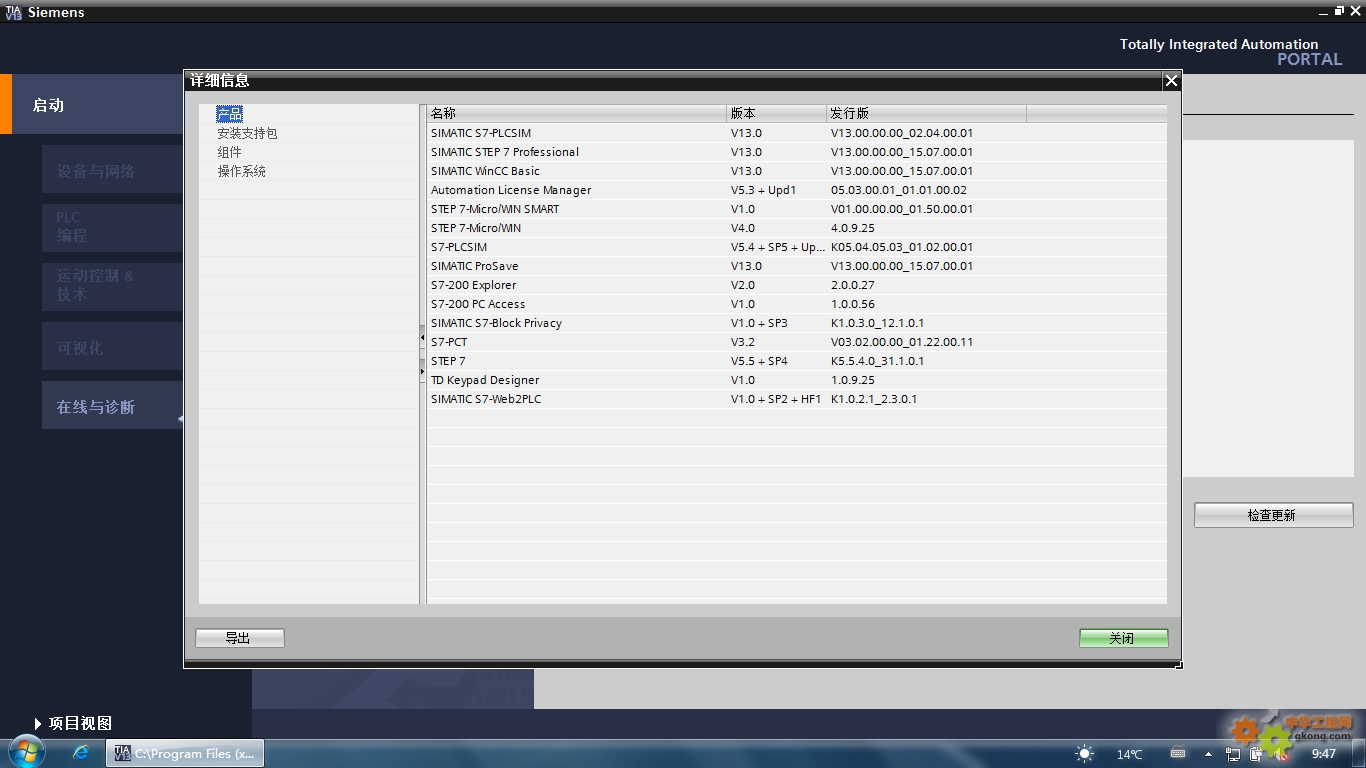
Task: Click release V13.00.00.00_02.04.00.01 cell
Action: (902, 133)
